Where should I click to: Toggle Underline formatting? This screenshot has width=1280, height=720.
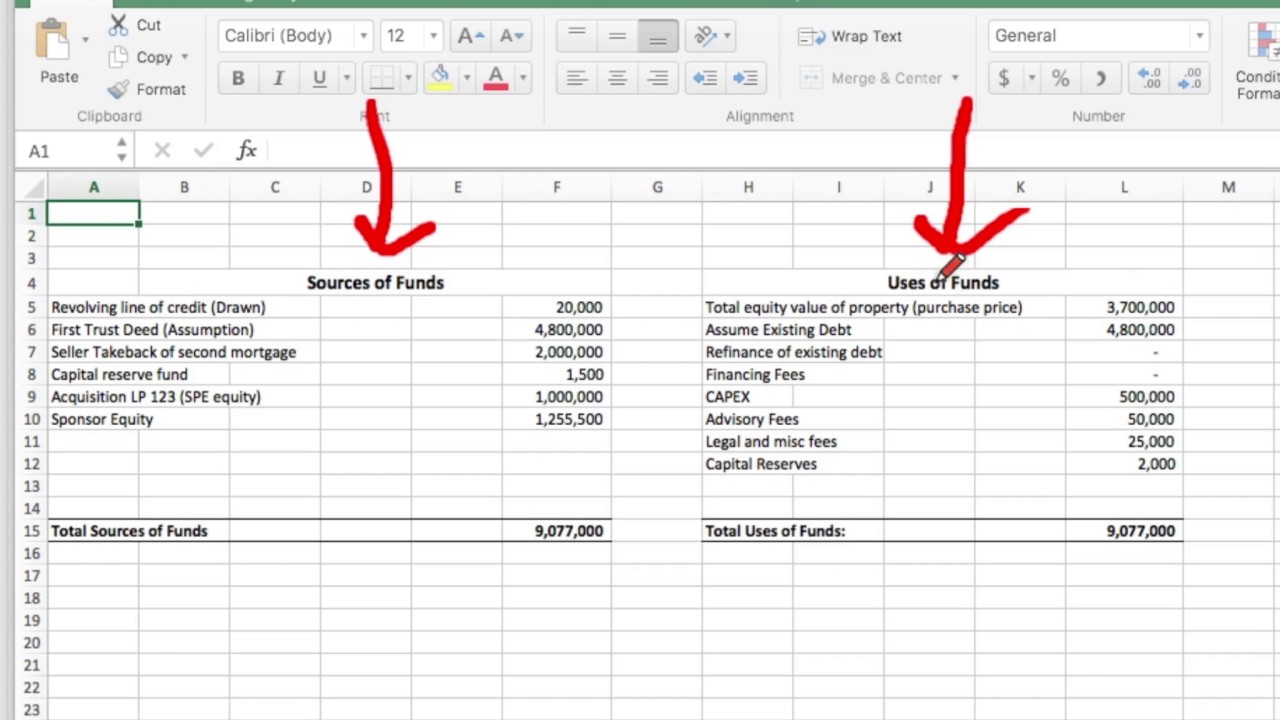click(x=319, y=78)
